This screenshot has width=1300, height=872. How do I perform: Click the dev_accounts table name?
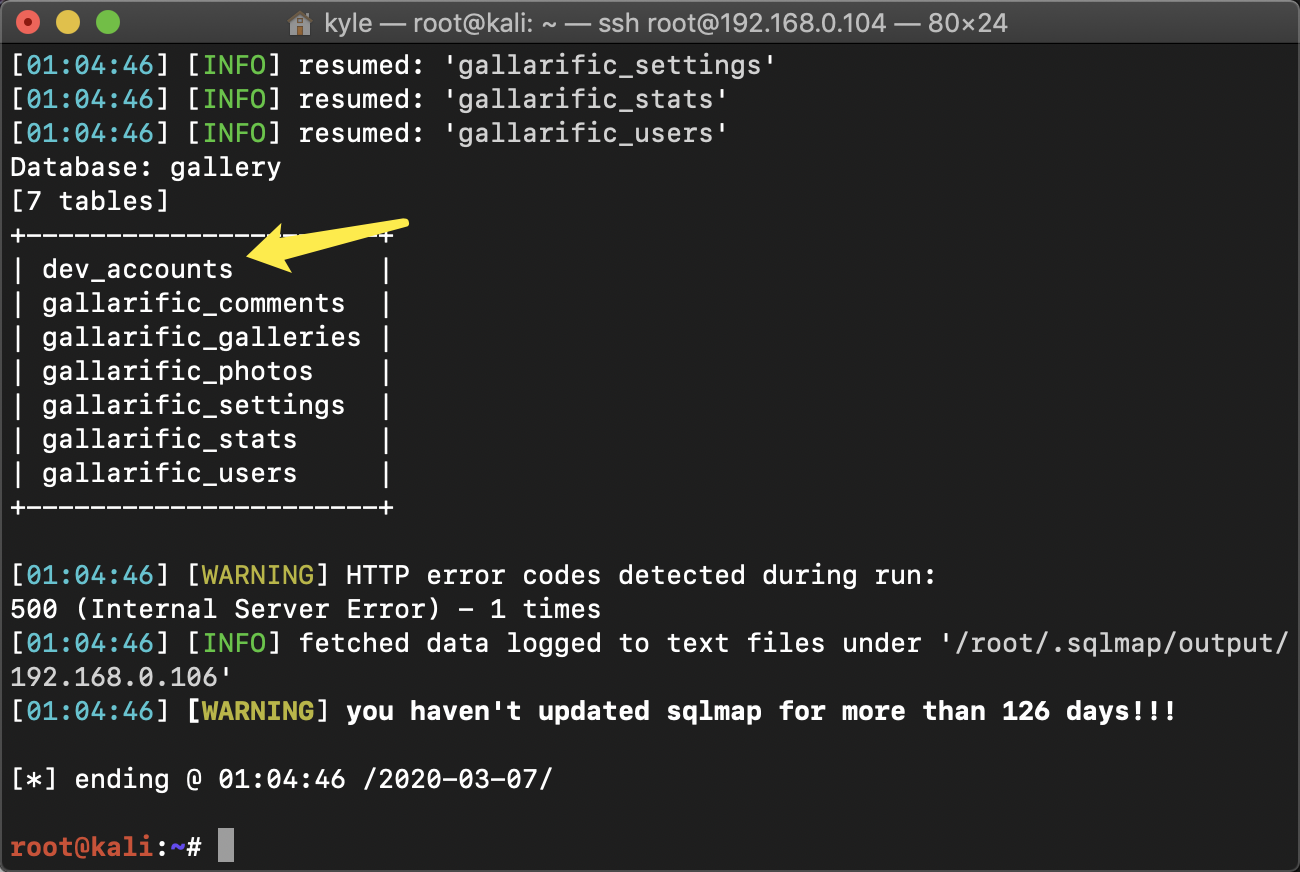click(x=137, y=269)
